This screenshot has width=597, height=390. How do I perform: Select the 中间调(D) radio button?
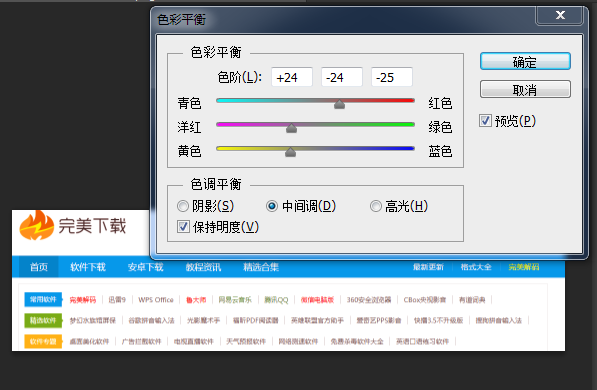tap(272, 206)
